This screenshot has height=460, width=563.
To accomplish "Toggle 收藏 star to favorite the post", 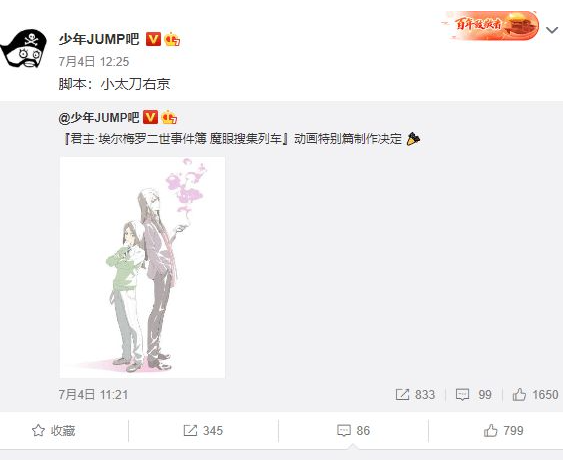I will click(x=53, y=431).
